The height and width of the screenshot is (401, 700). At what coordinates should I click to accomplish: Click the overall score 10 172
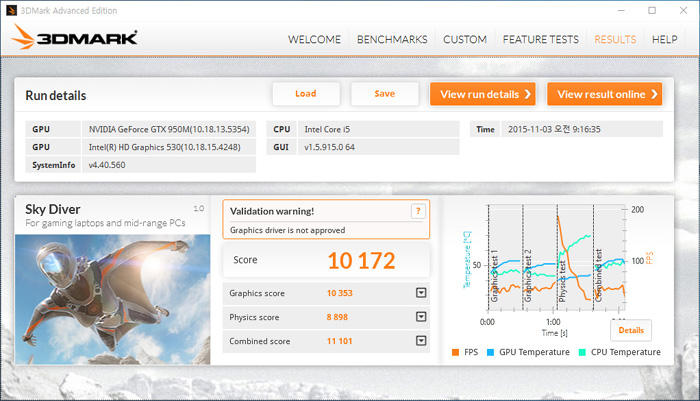[x=361, y=261]
